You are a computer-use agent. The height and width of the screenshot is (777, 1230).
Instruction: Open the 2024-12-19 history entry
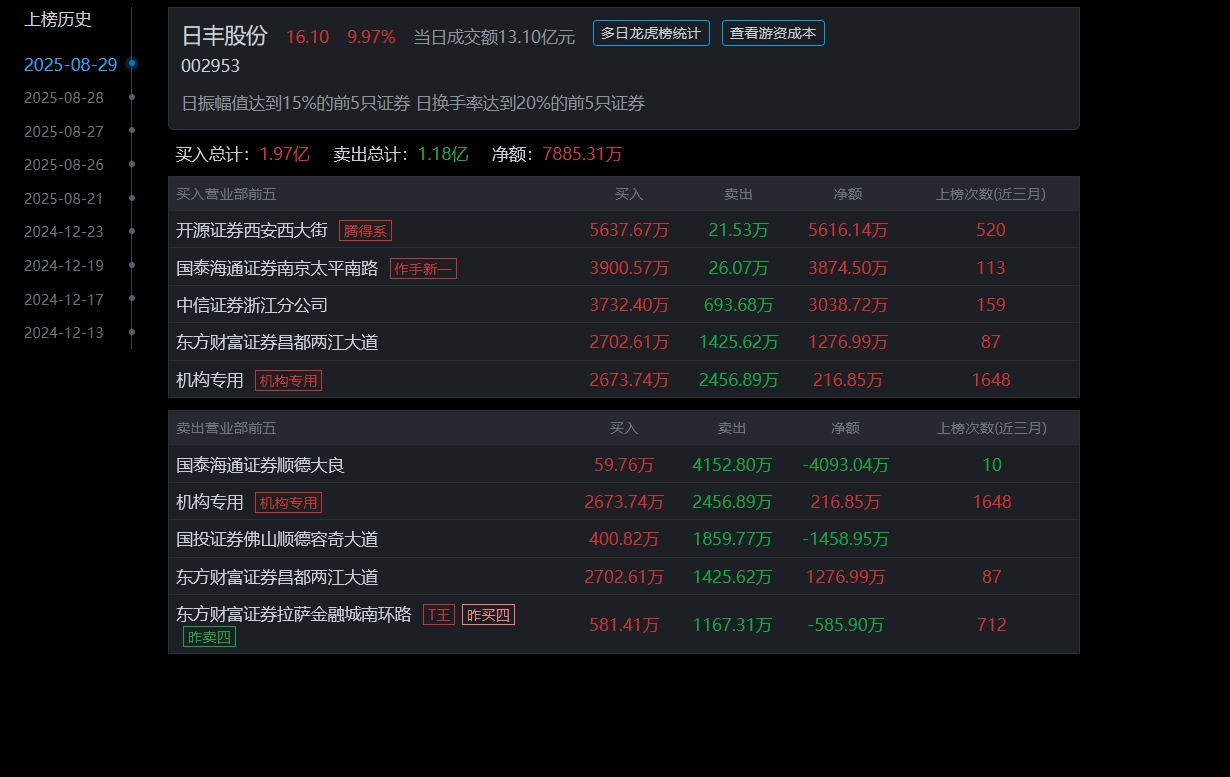[64, 265]
